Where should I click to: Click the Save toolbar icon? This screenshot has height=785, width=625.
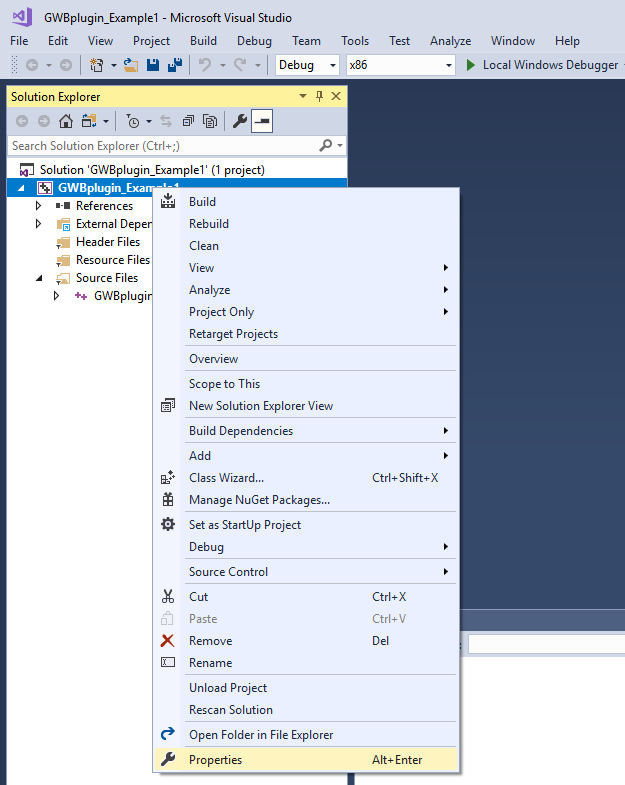click(x=153, y=65)
